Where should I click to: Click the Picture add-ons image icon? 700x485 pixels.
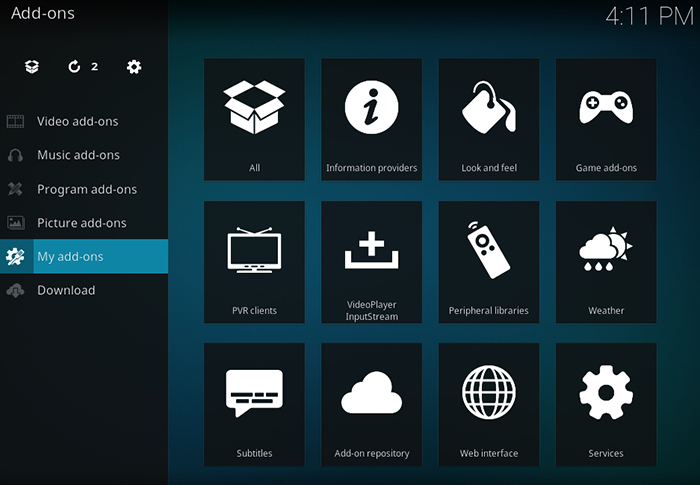tap(15, 222)
